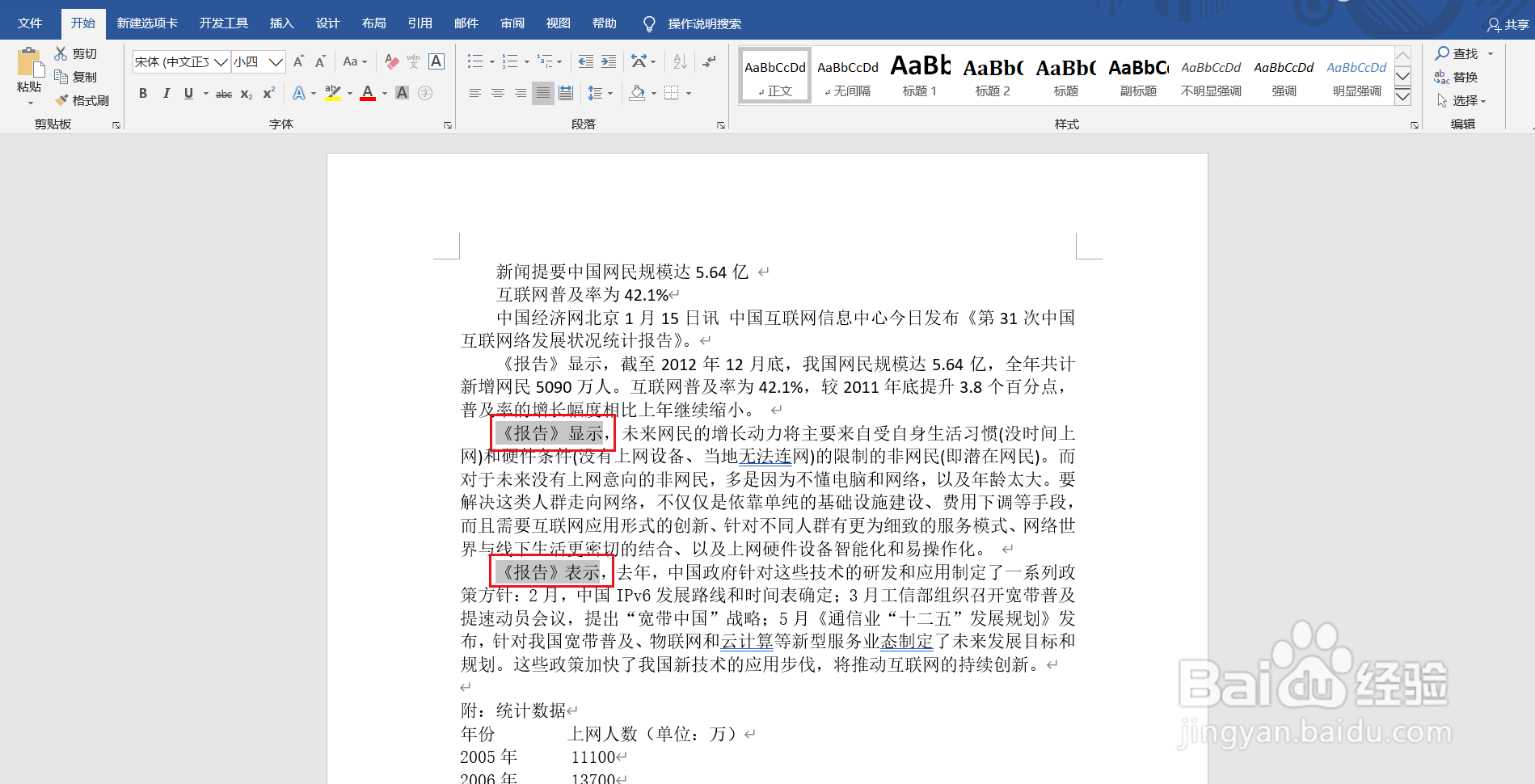Click inside the 操作说明搜索 search box
Screen dimensions: 1535x784
703,23
